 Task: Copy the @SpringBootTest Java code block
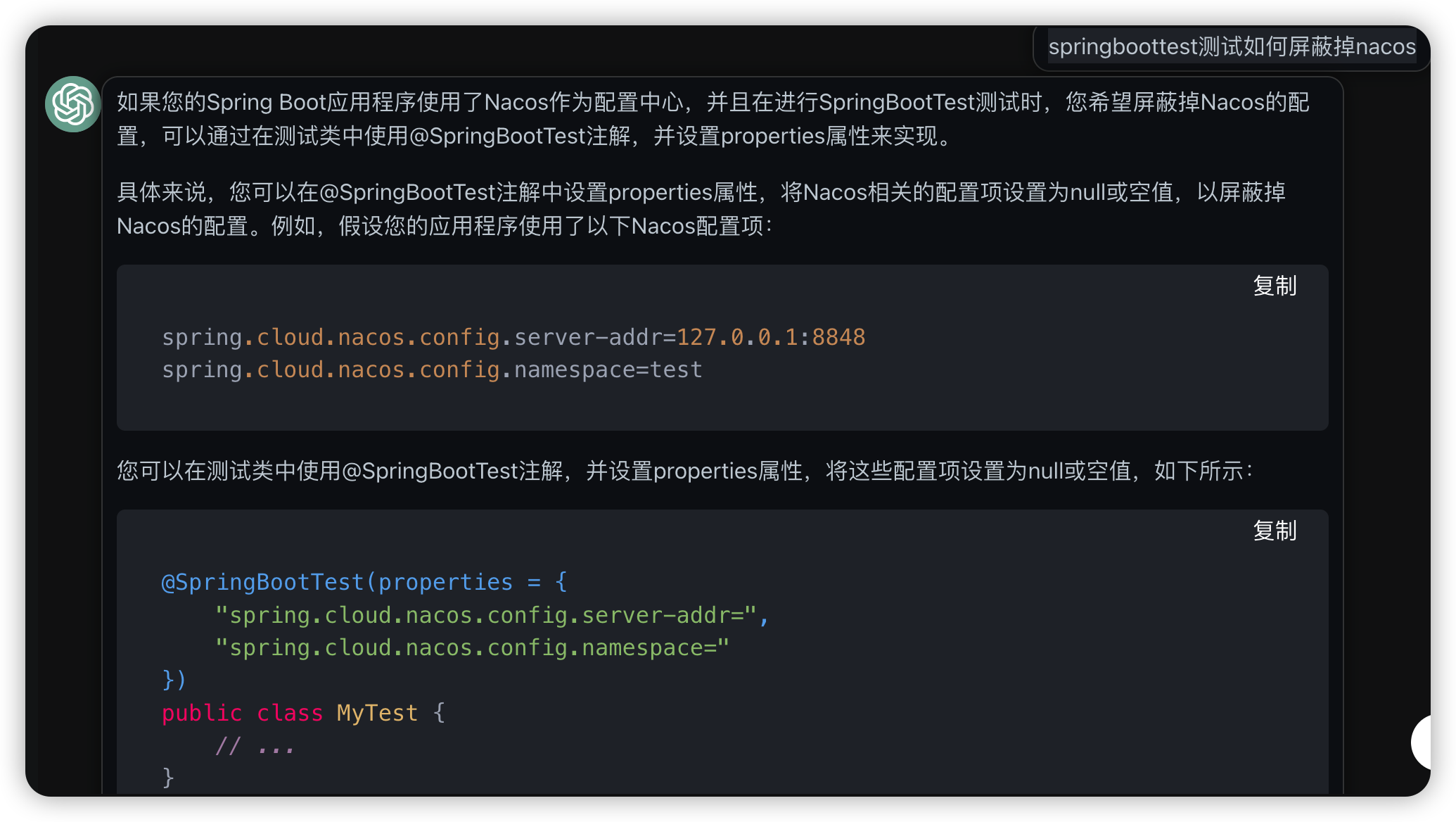click(1274, 531)
